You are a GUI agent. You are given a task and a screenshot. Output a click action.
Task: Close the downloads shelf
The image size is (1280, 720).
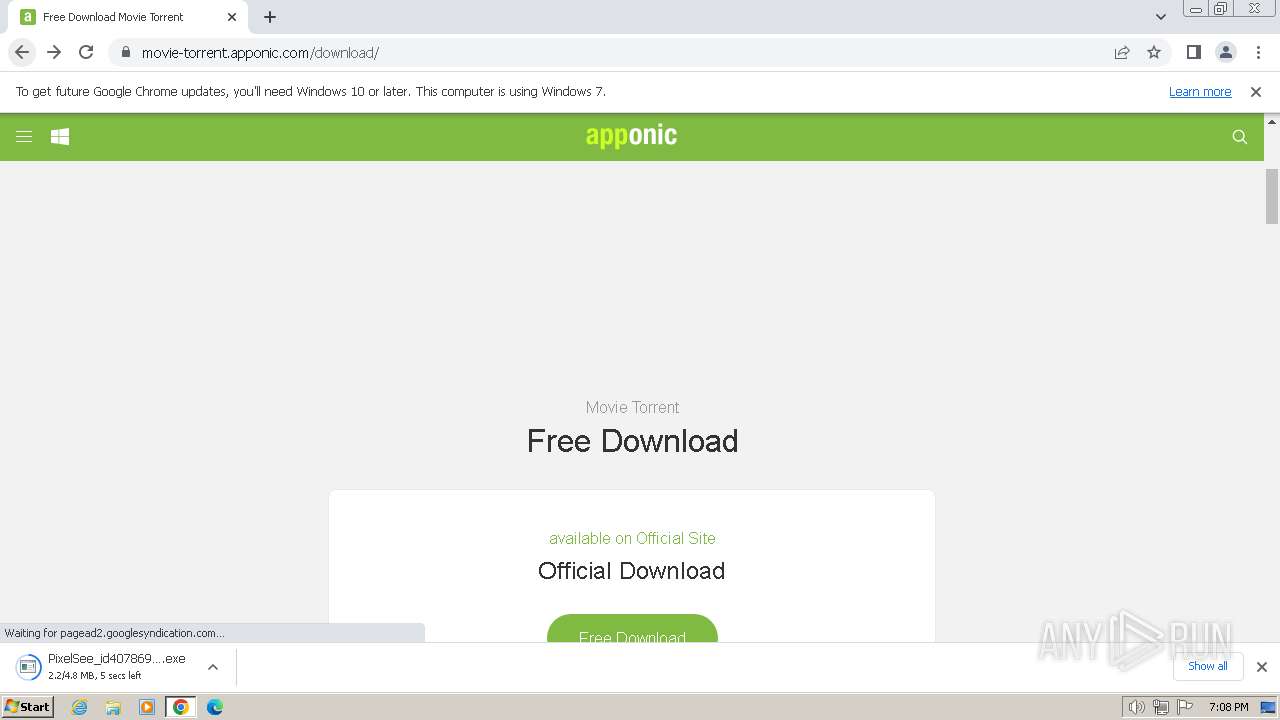click(1262, 667)
